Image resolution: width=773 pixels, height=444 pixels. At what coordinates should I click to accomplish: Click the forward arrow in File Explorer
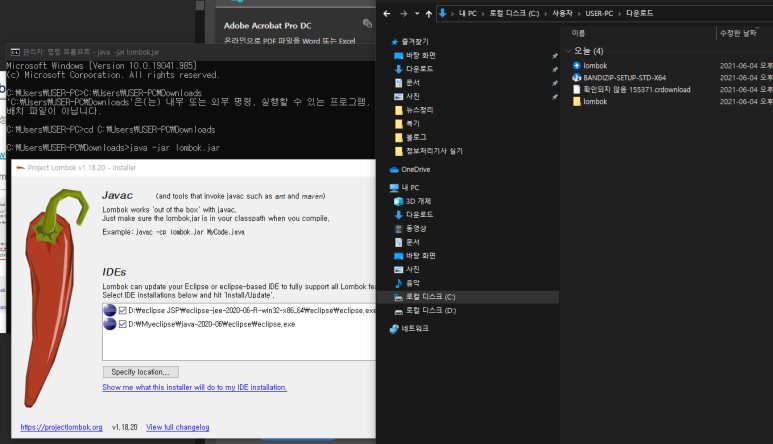[404, 14]
